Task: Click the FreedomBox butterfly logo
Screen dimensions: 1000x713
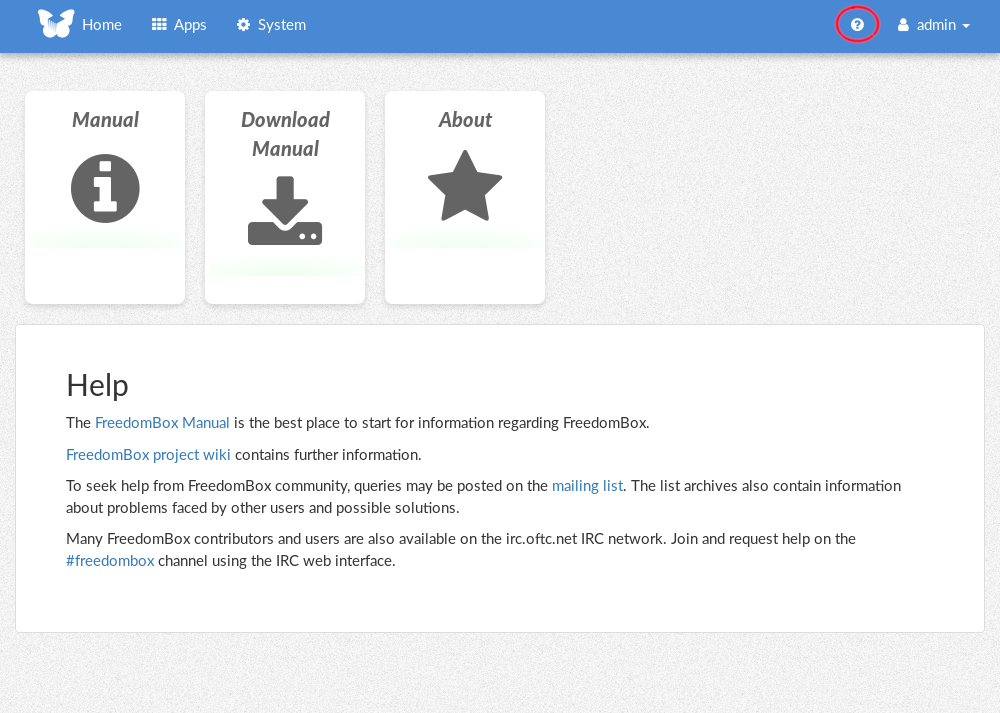Action: [56, 24]
